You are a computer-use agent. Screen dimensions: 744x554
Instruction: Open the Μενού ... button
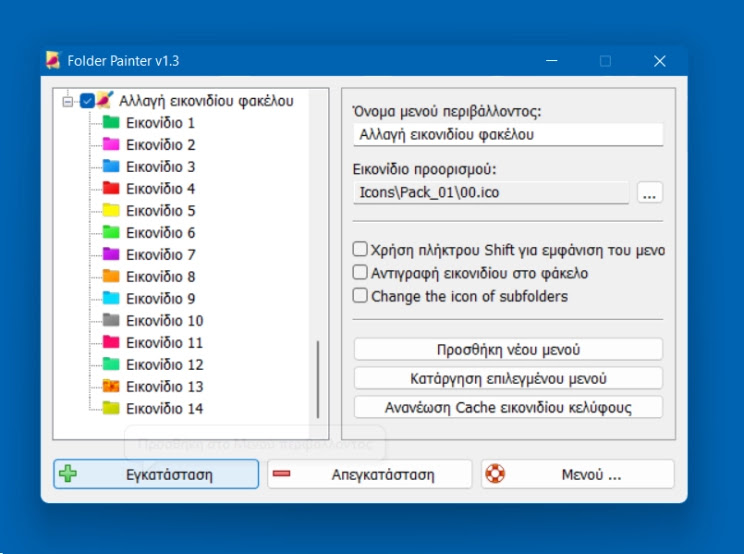(577, 474)
